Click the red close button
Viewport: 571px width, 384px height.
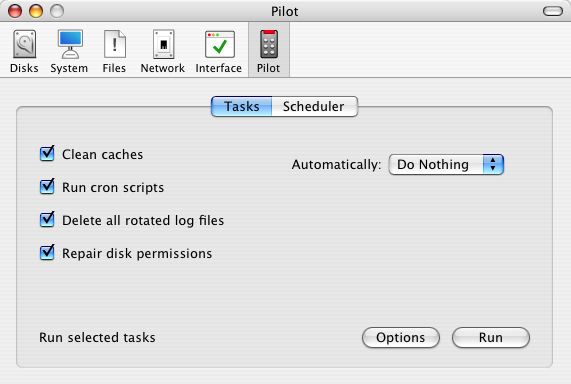(x=15, y=11)
